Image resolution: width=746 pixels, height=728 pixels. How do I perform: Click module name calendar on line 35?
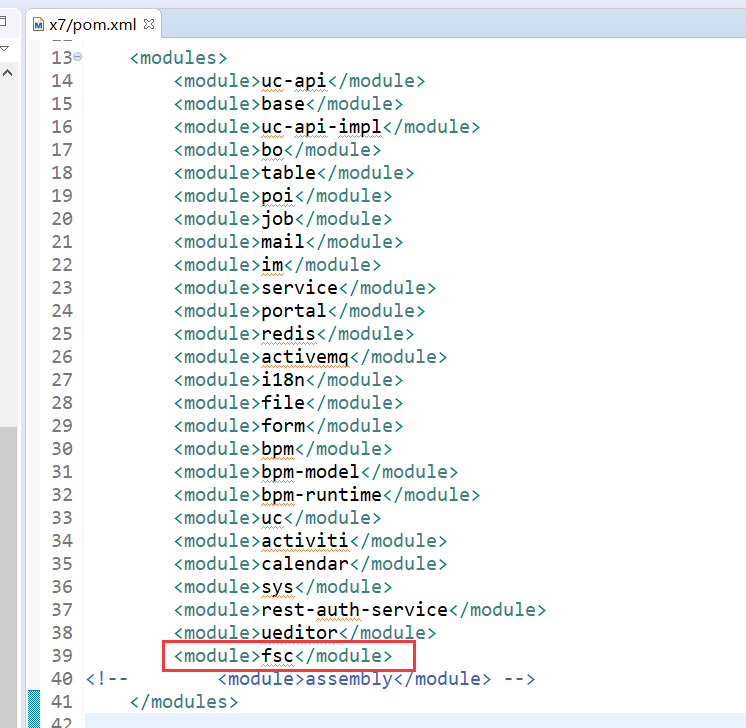(x=305, y=564)
